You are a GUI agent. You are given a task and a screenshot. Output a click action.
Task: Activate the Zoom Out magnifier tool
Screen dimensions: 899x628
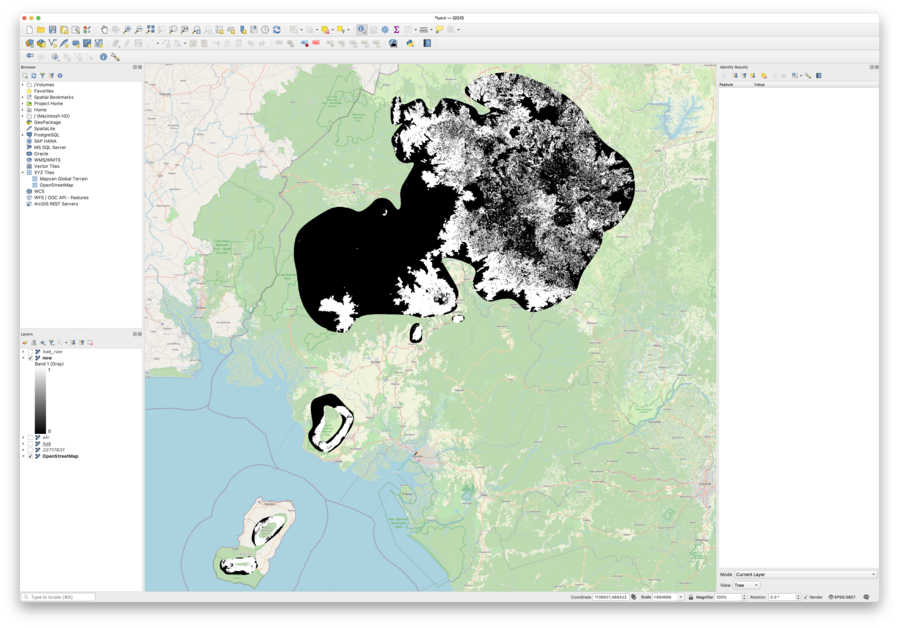point(139,29)
